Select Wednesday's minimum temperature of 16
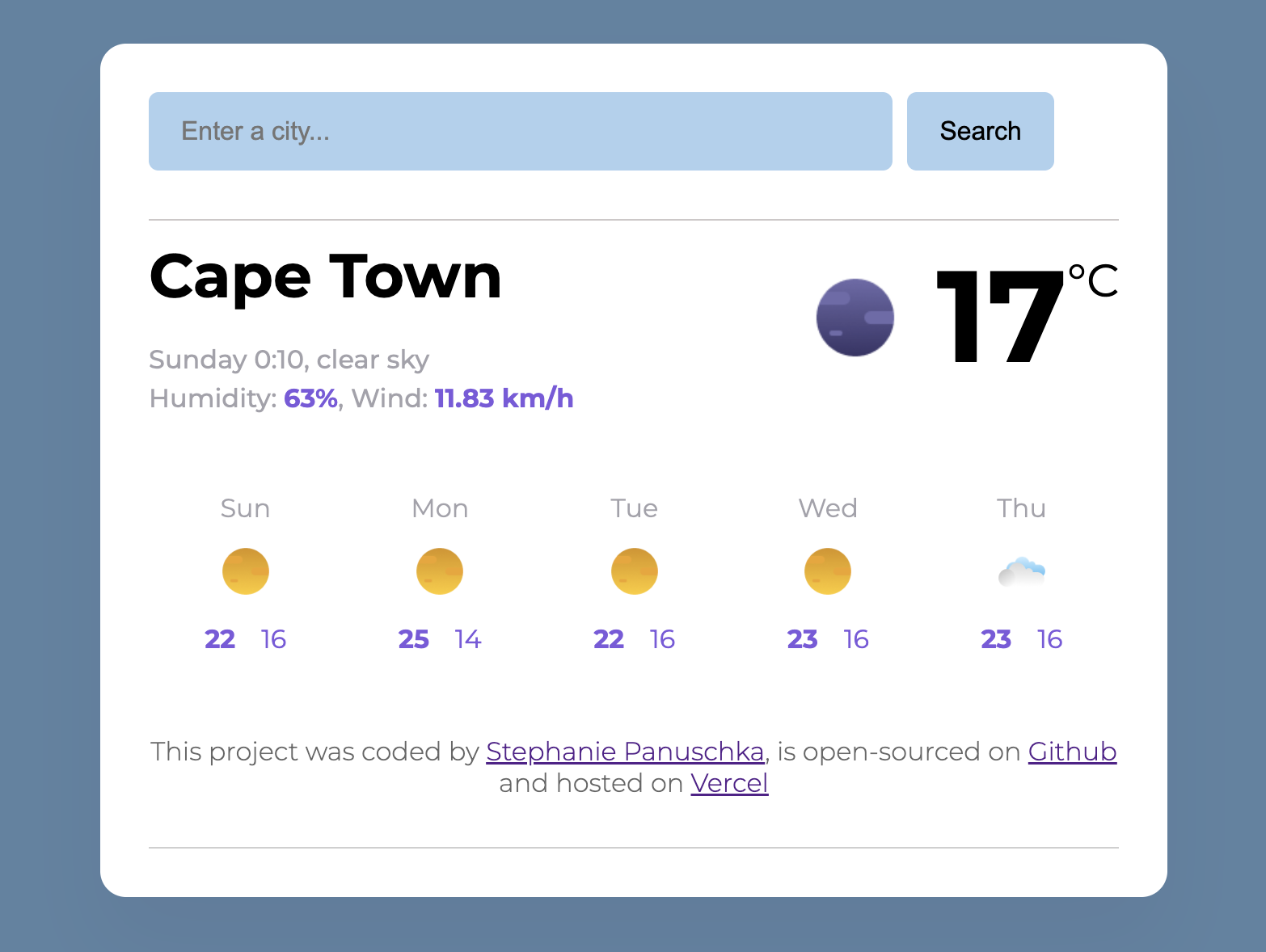Image resolution: width=1266 pixels, height=952 pixels. [x=856, y=638]
